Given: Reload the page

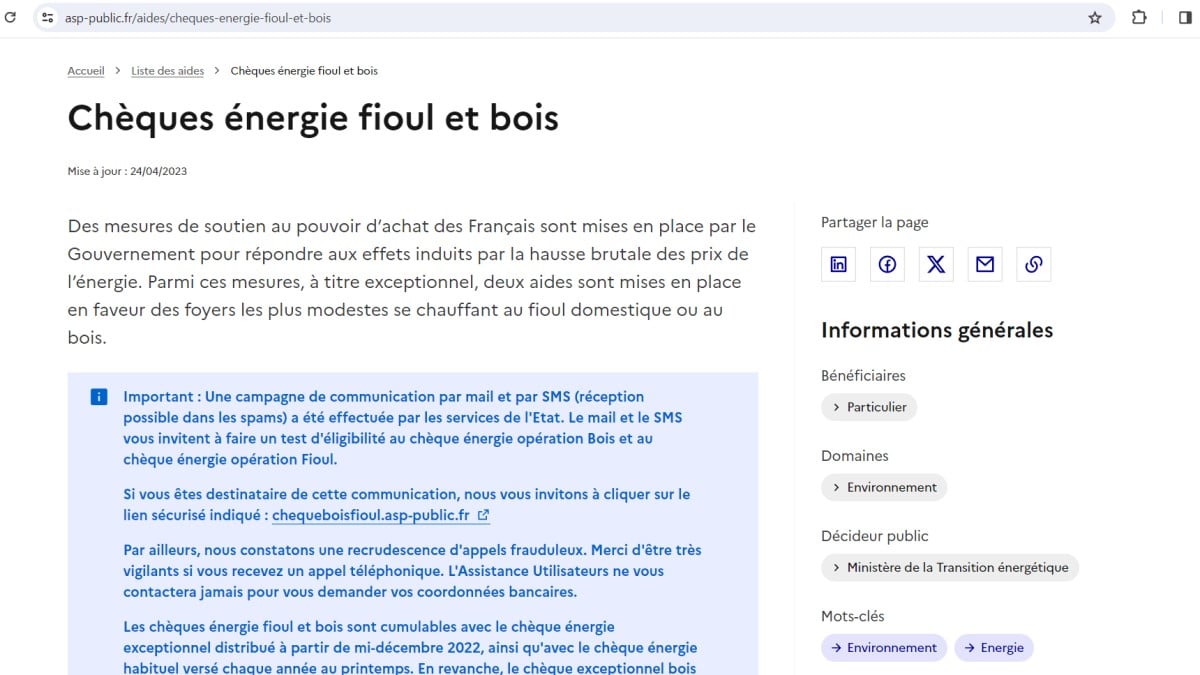Looking at the screenshot, I should pyautogui.click(x=11, y=18).
